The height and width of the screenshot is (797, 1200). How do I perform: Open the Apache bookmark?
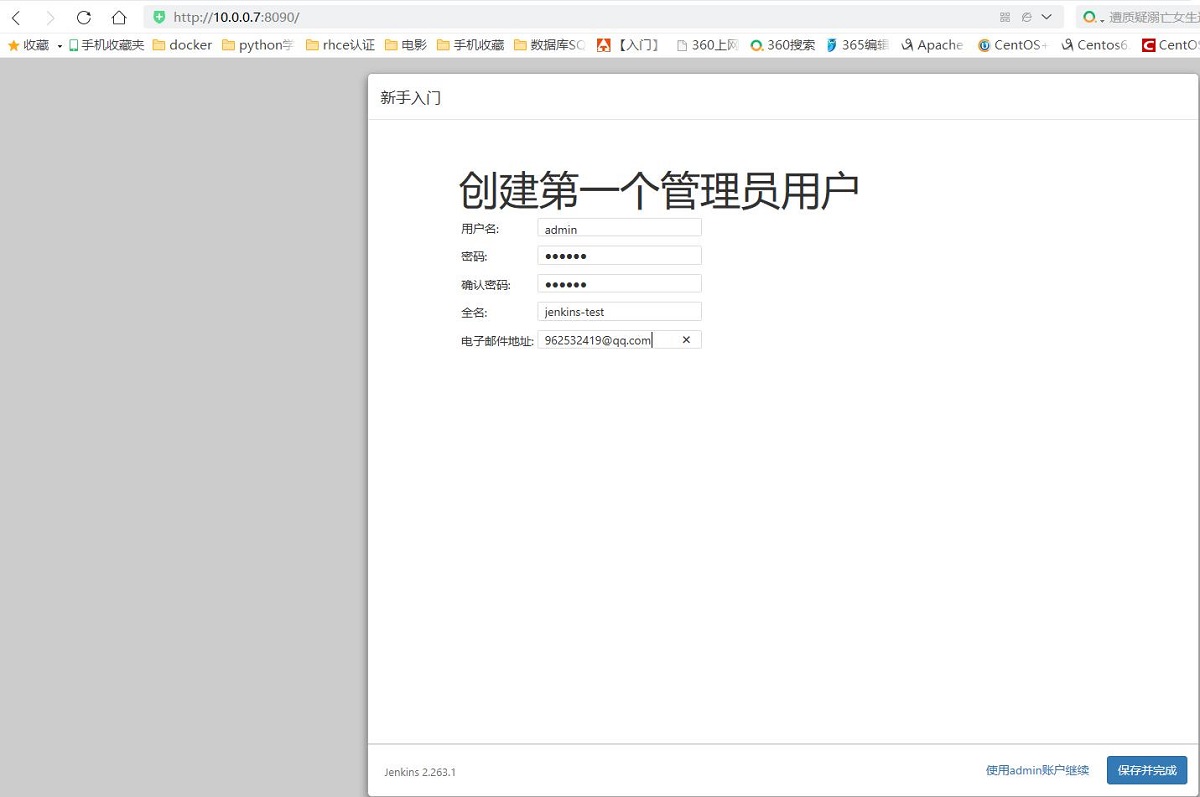pyautogui.click(x=932, y=45)
